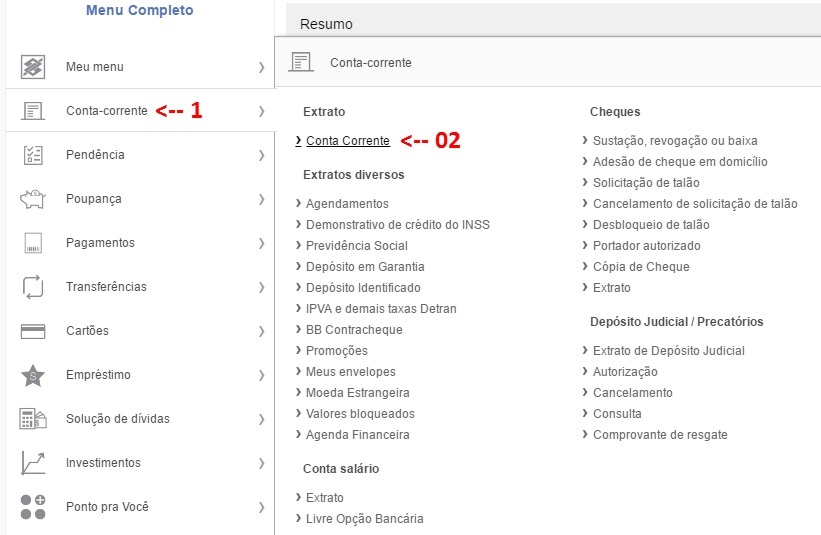
Task: Click the Pagamentos barcode icon
Action: click(33, 243)
